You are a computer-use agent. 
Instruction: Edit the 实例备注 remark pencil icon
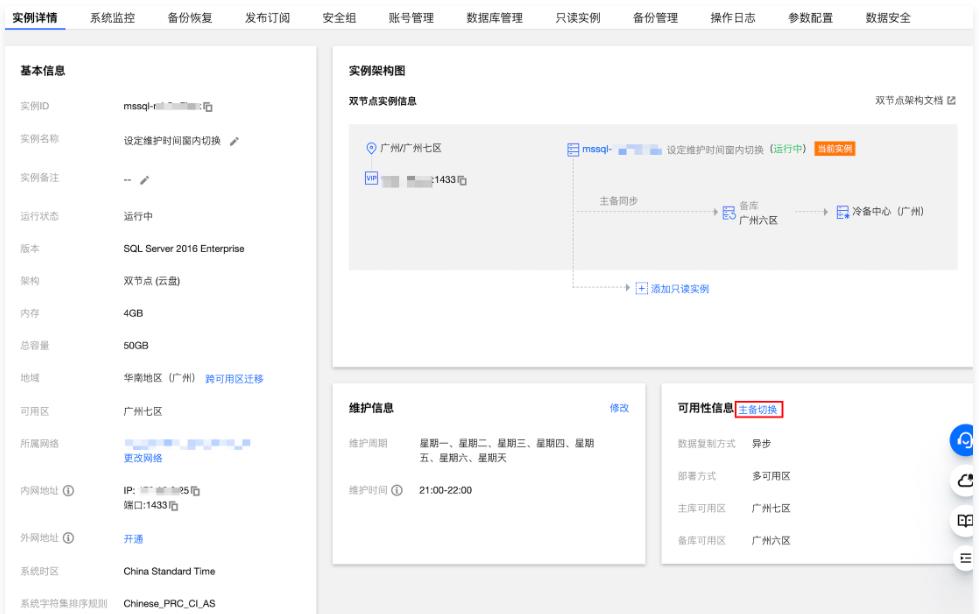(144, 180)
